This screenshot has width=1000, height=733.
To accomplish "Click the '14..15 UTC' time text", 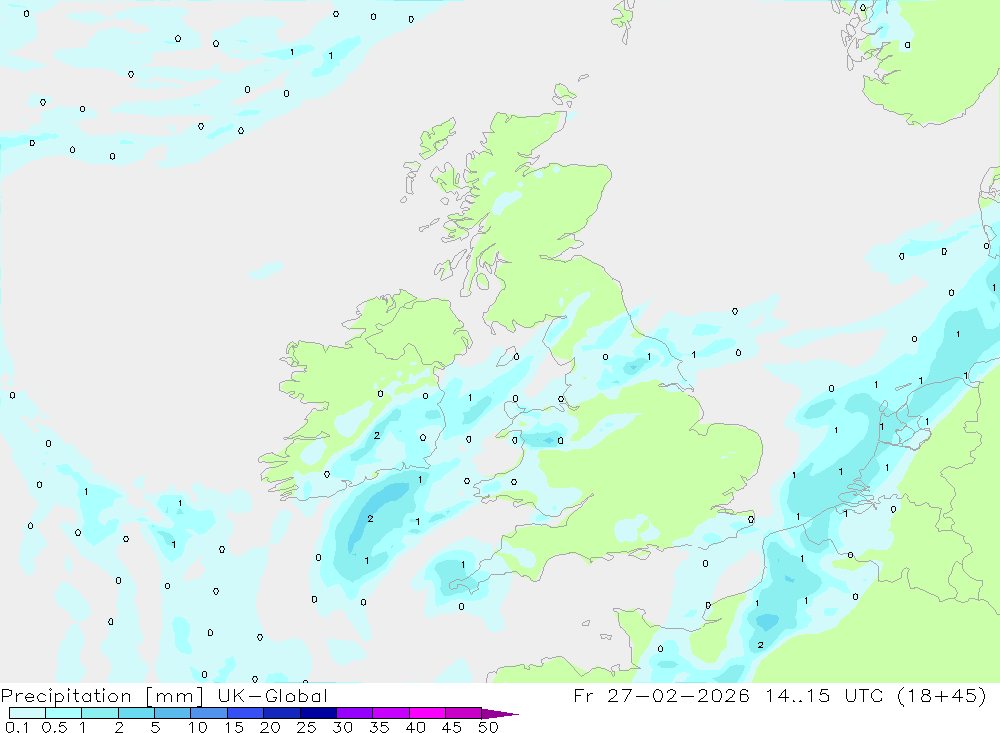I will point(825,695).
